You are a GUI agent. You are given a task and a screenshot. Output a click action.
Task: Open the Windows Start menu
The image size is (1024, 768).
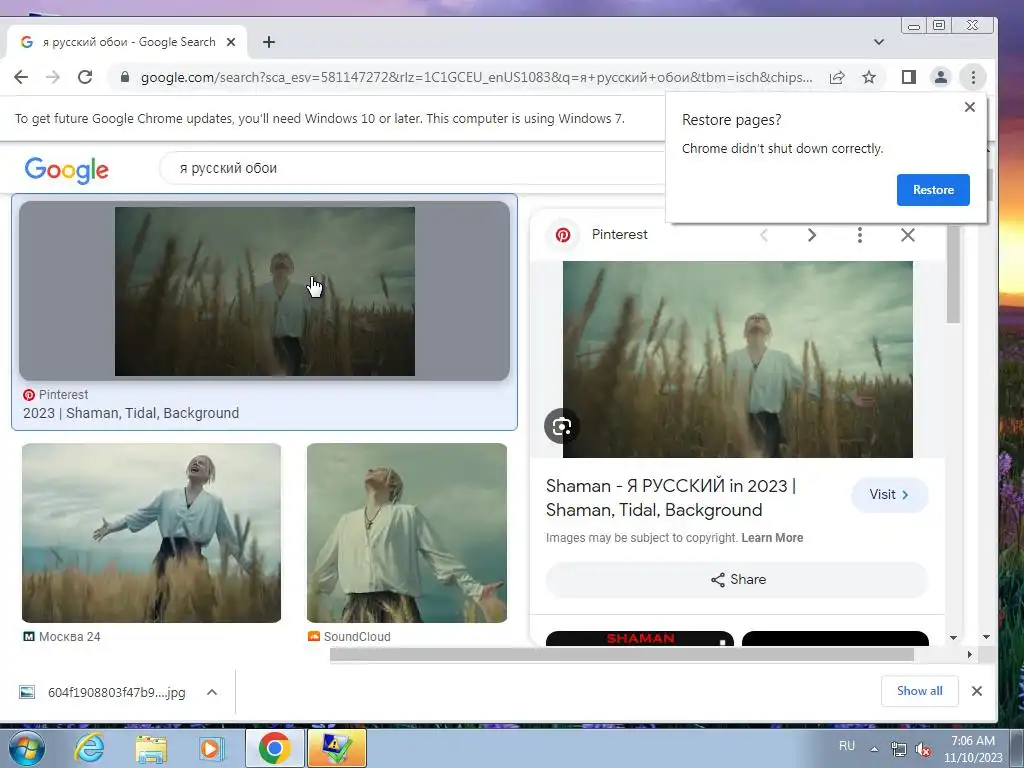(26, 748)
